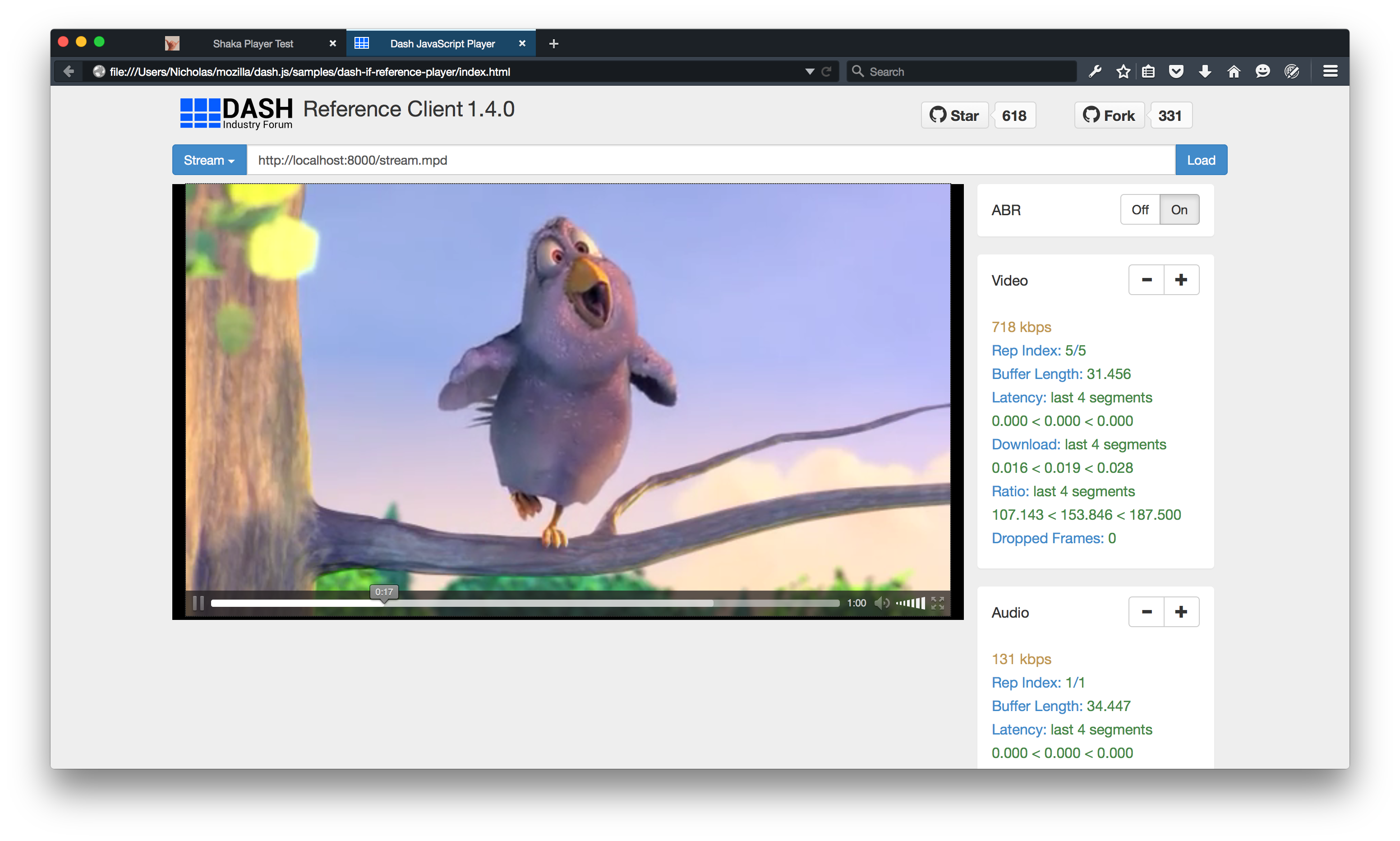Expand the URL history dropdown arrow
The width and height of the screenshot is (1400, 841).
click(x=809, y=71)
